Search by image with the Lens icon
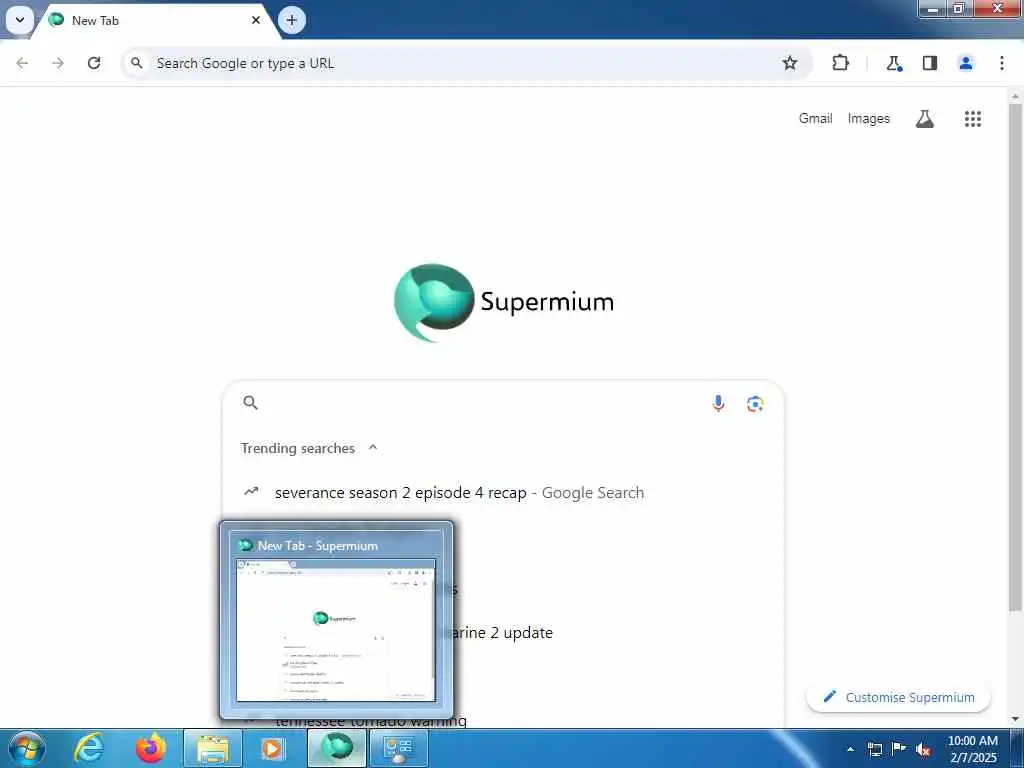Image resolution: width=1024 pixels, height=768 pixels. 755,404
